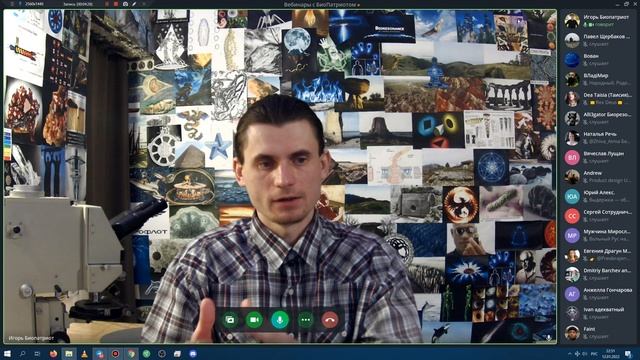Select participant ВладМир

[598, 79]
